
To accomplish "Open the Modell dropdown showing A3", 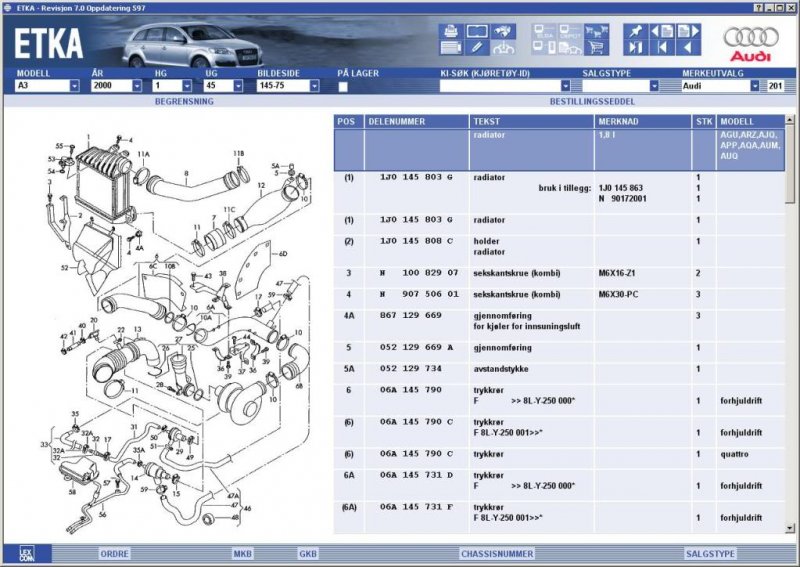I will tap(74, 86).
